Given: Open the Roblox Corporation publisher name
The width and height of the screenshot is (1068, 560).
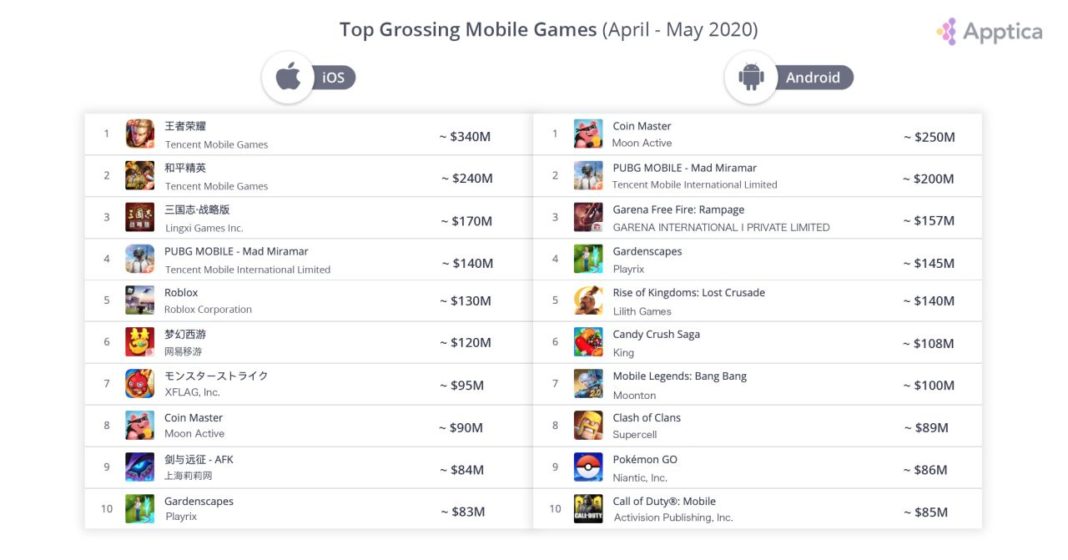Looking at the screenshot, I should pyautogui.click(x=208, y=310).
